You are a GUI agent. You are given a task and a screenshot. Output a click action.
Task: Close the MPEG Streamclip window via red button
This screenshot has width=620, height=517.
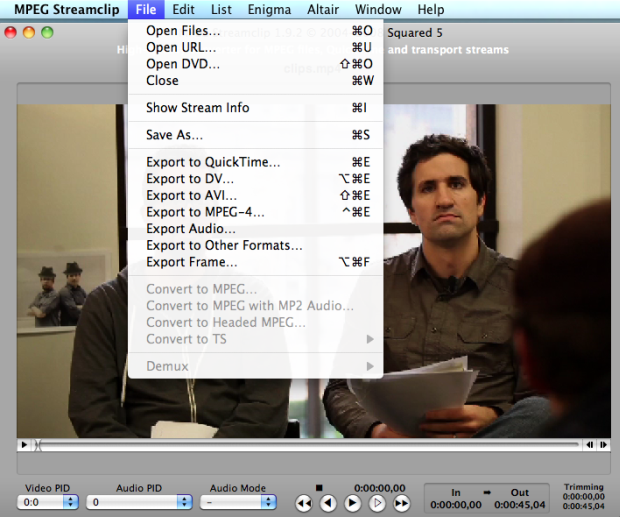coord(11,32)
